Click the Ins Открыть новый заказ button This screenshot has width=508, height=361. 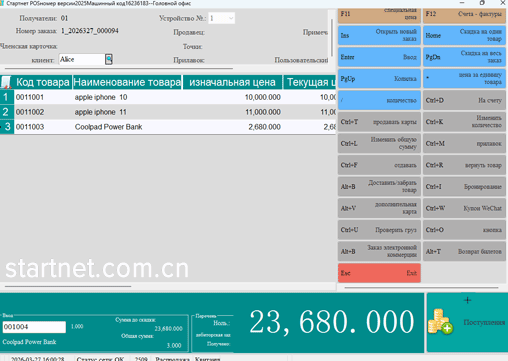click(x=379, y=35)
